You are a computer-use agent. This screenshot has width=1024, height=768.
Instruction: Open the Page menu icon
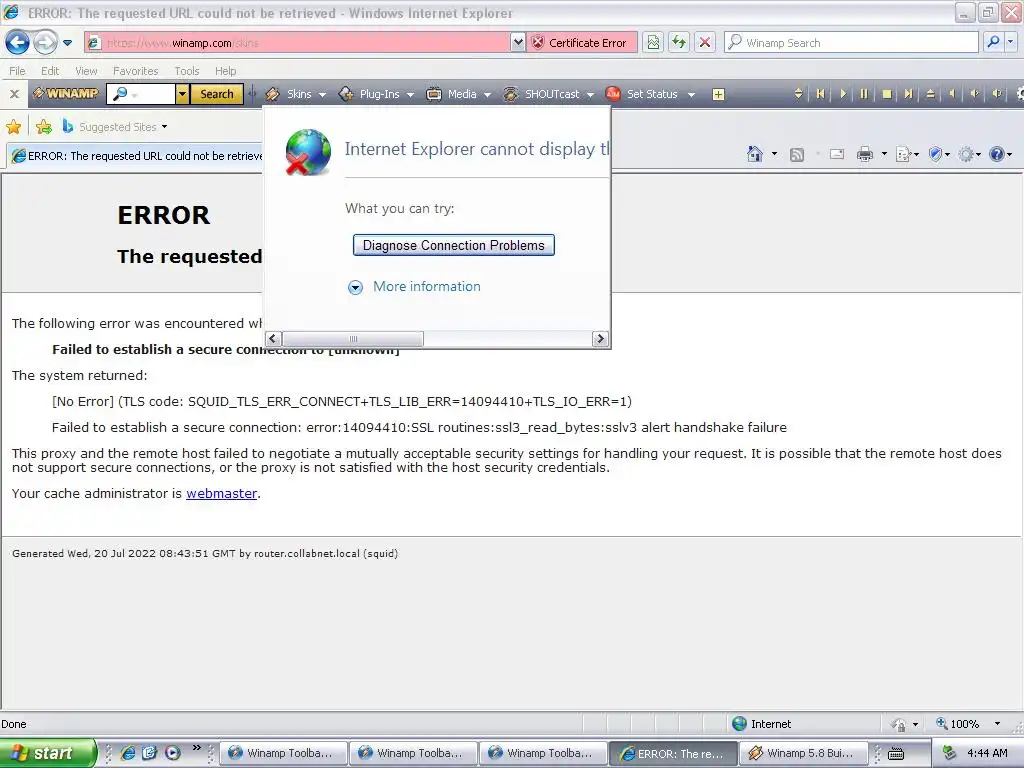906,154
